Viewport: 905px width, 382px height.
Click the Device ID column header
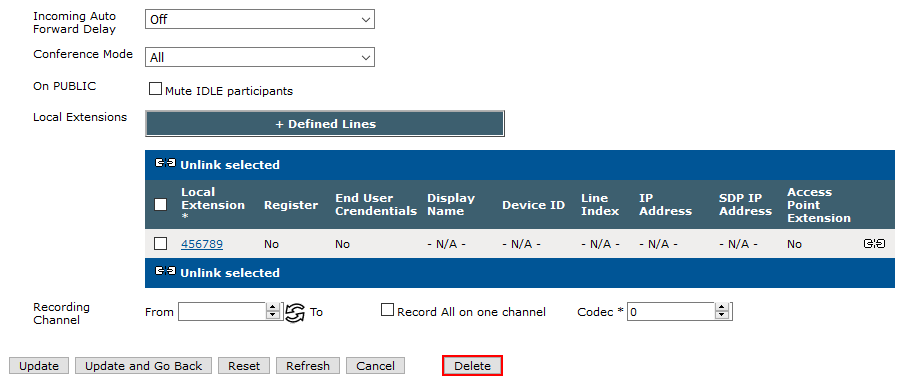[x=533, y=205]
